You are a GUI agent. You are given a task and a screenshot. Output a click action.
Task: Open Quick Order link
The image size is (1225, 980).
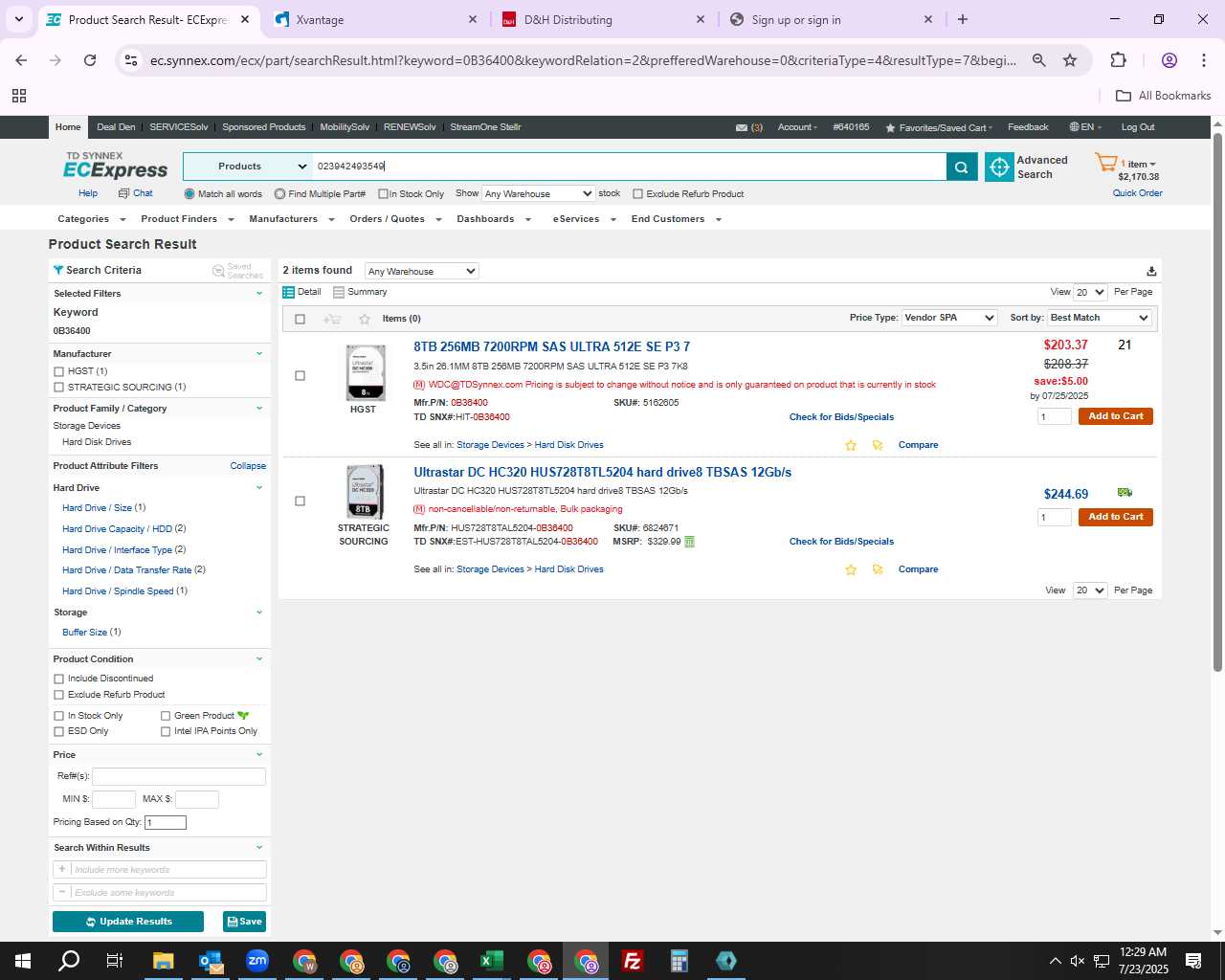pyautogui.click(x=1137, y=193)
